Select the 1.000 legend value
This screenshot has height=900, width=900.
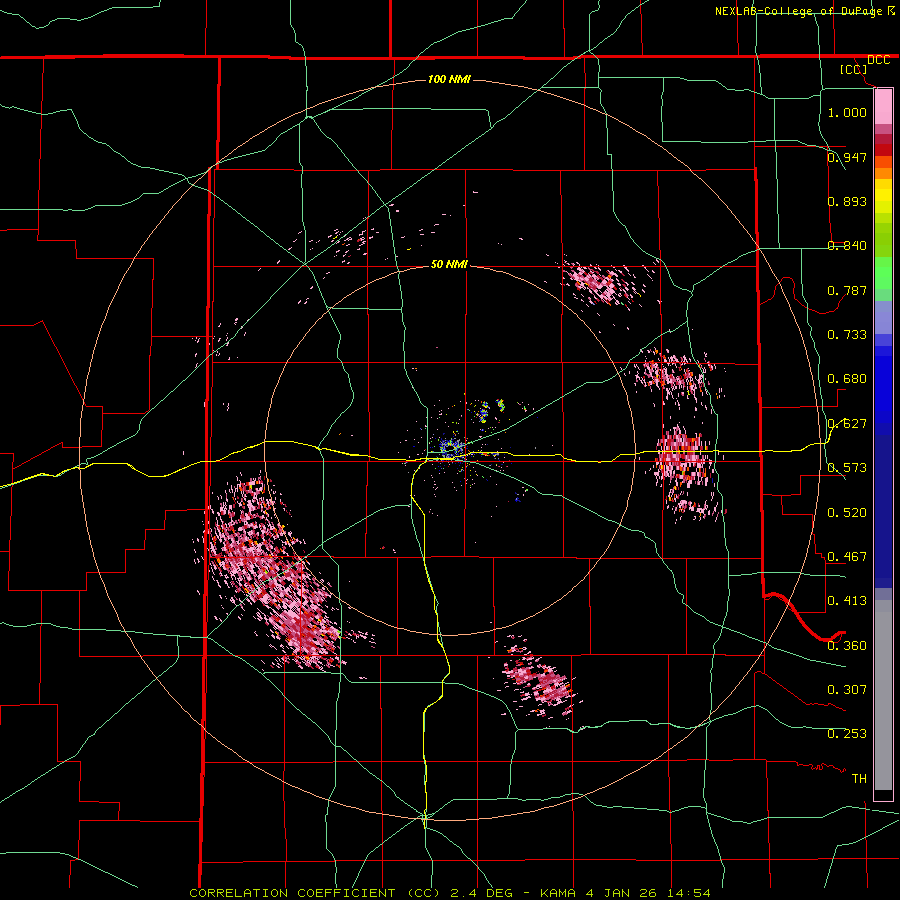coord(847,112)
